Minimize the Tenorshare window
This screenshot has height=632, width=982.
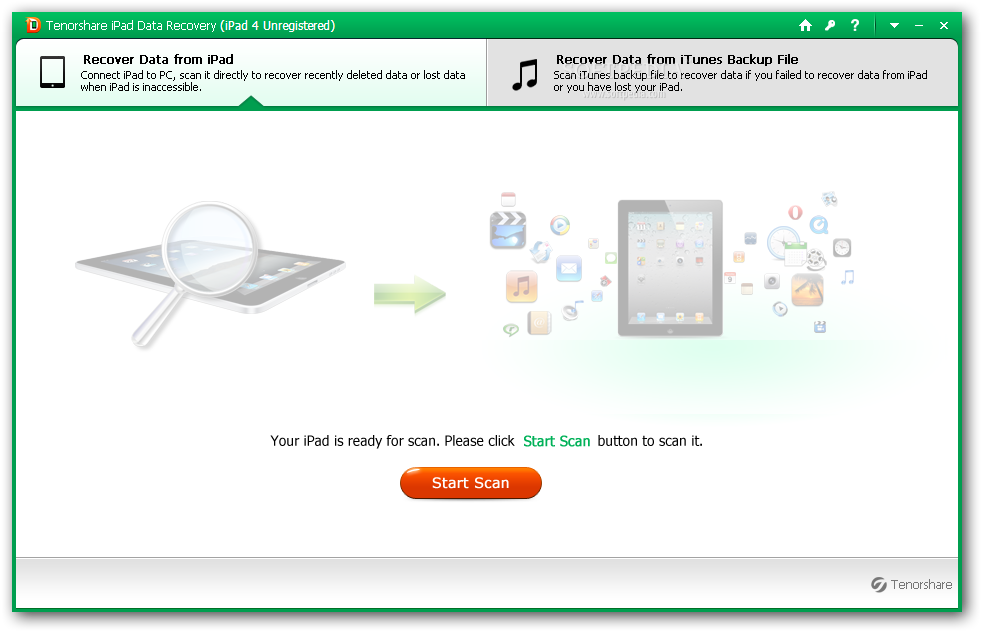919,26
